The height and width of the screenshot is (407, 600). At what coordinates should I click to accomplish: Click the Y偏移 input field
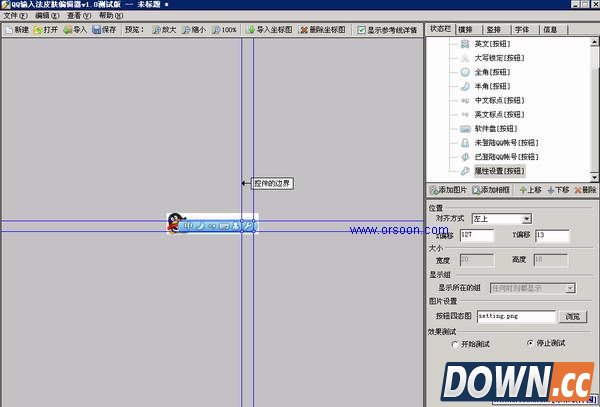tap(552, 235)
